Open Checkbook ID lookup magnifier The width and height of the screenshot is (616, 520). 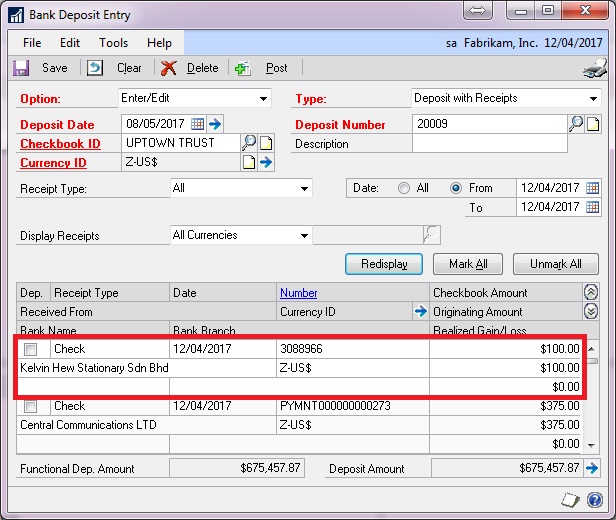pos(249,143)
